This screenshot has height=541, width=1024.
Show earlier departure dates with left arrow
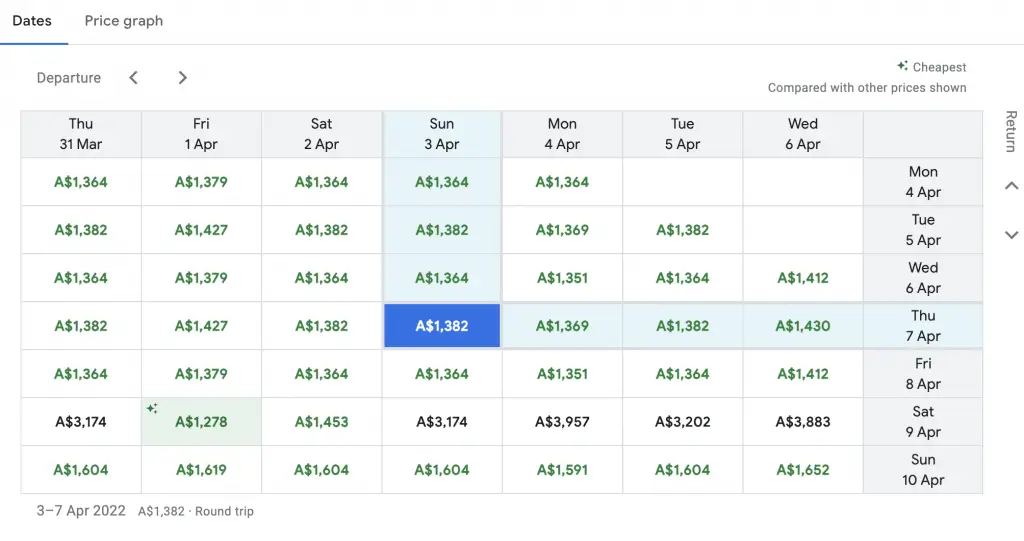pyautogui.click(x=134, y=78)
